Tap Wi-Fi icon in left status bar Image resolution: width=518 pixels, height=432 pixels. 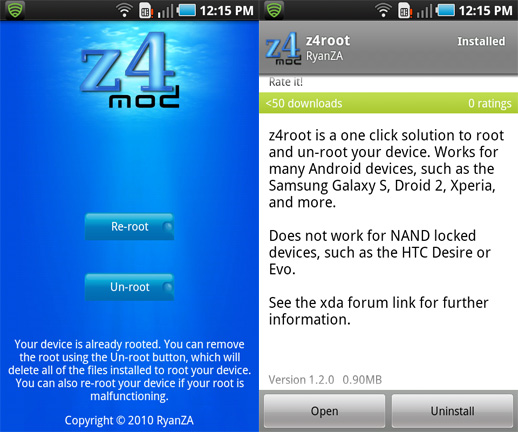point(124,11)
